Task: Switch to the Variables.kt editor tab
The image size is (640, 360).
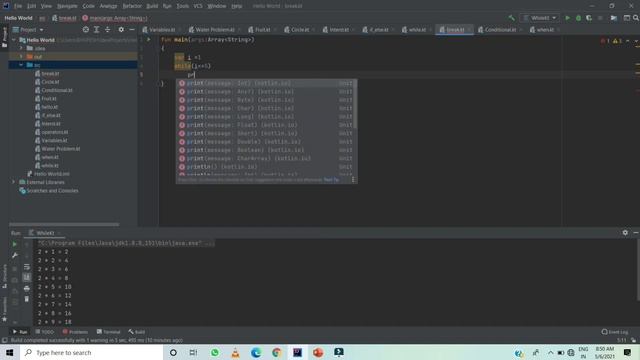Action: coord(162,30)
